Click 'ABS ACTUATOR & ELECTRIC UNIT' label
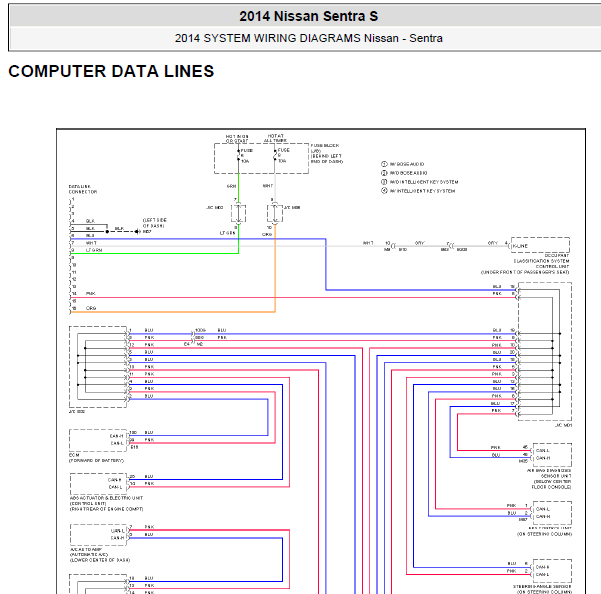The width and height of the screenshot is (601, 594). point(106,498)
